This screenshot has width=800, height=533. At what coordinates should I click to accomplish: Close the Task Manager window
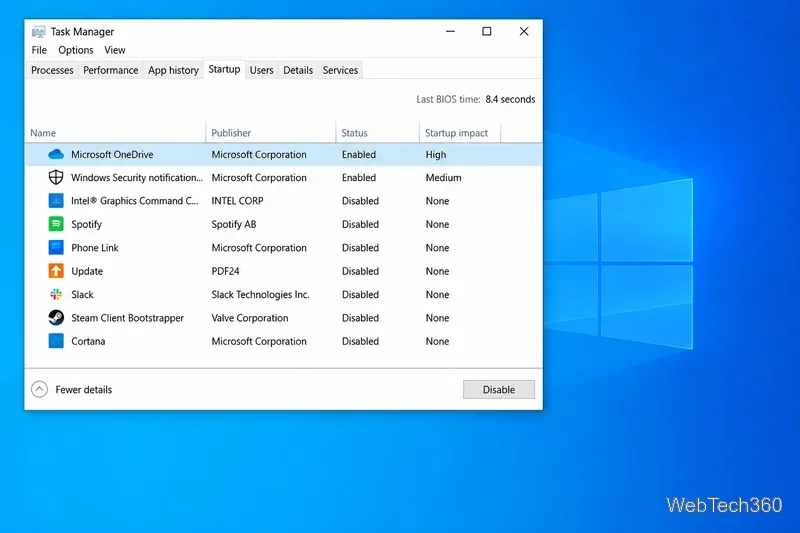point(524,32)
